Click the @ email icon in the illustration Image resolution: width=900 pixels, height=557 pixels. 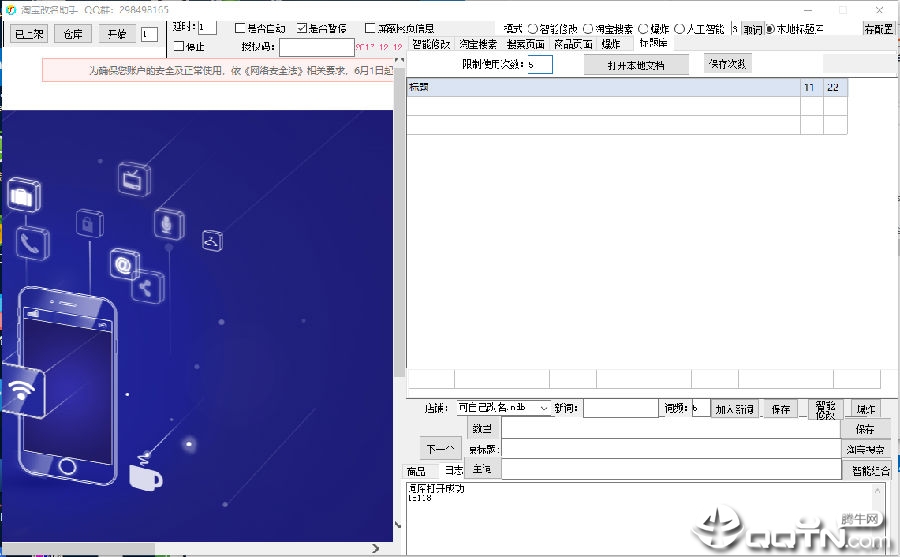pyautogui.click(x=125, y=264)
